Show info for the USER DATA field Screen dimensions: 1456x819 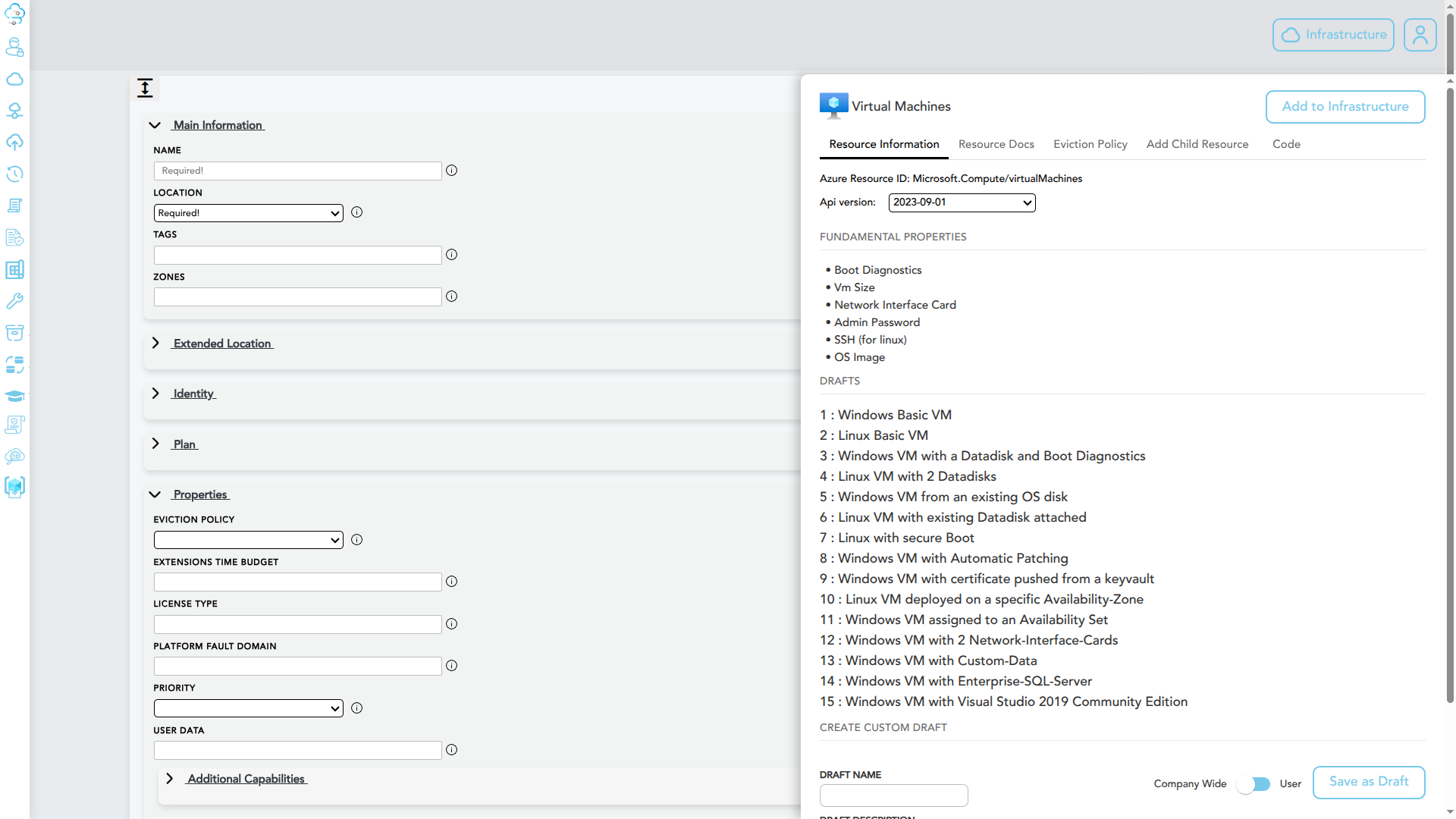point(451,750)
